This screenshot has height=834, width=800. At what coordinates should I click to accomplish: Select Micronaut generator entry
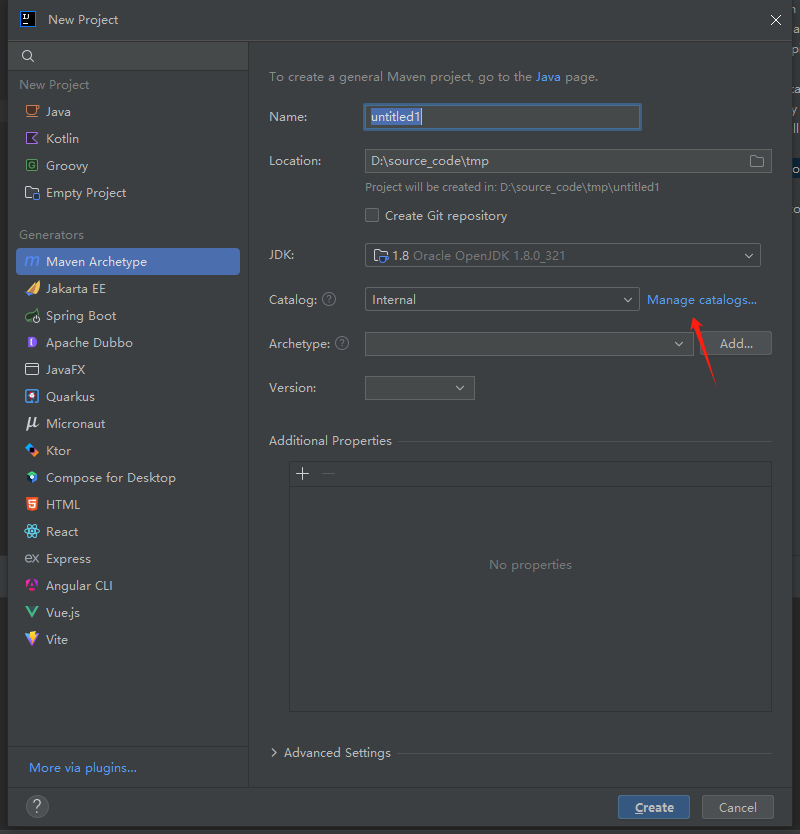[x=128, y=423]
